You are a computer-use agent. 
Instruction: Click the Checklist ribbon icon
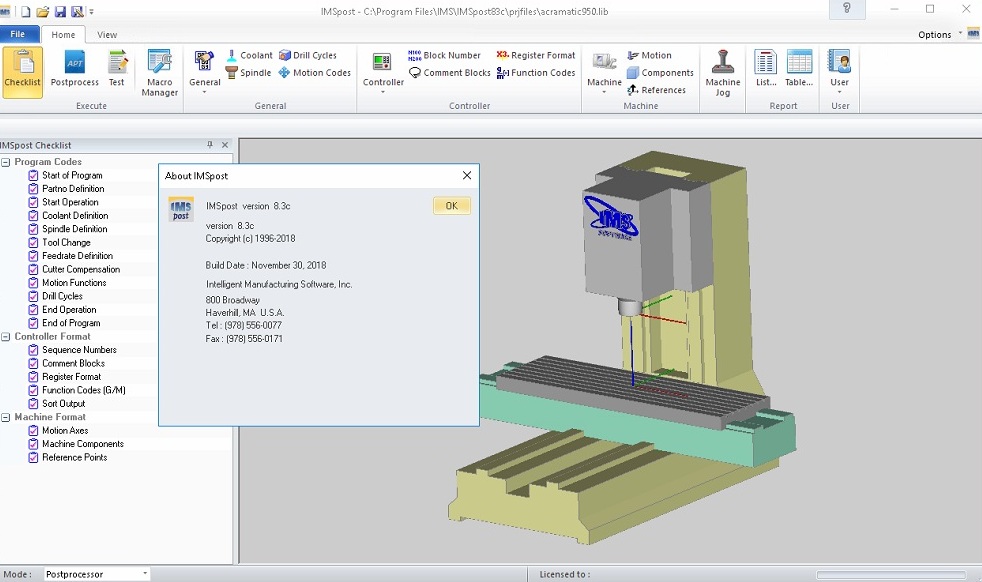pos(23,71)
